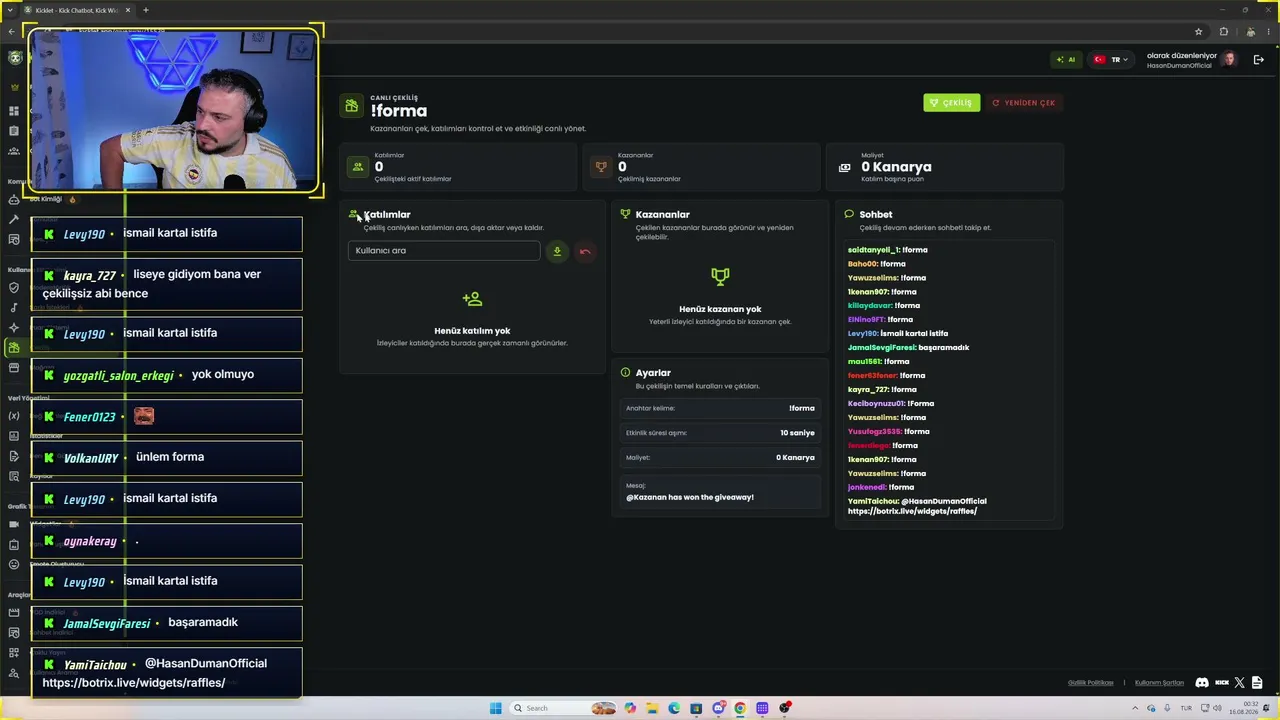Open the Gizlilik Politikası link
1280x720 pixels.
coord(1090,683)
